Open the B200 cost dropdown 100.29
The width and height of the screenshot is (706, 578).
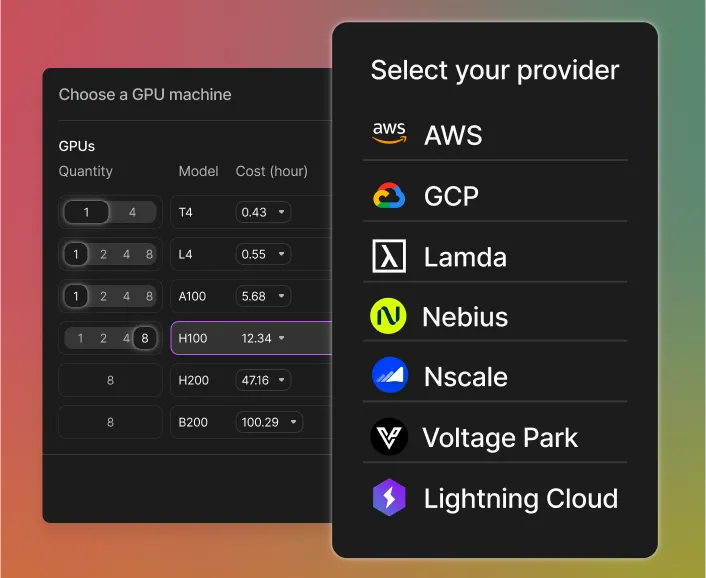pos(269,422)
